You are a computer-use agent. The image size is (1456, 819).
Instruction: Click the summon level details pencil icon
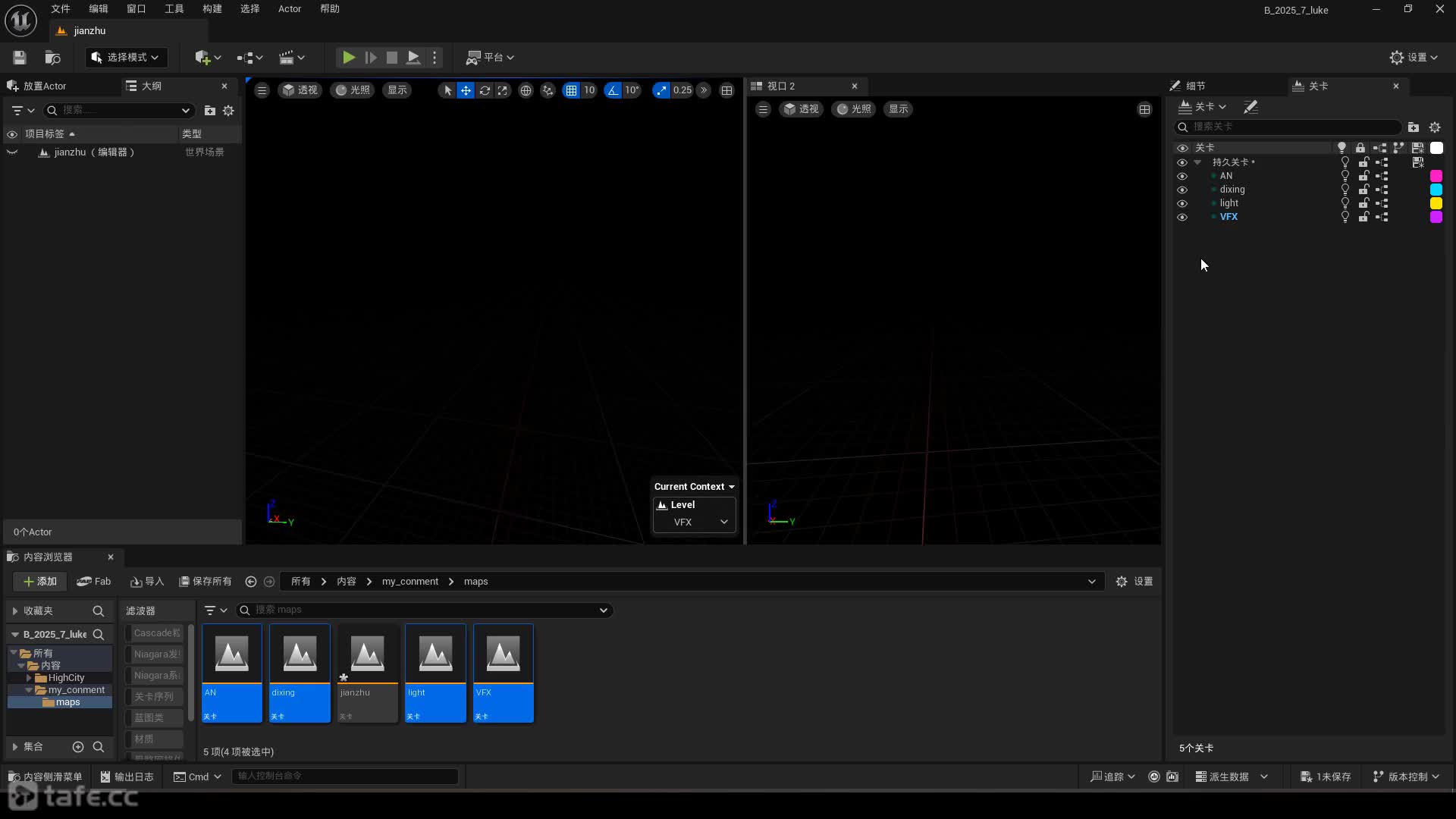1250,107
